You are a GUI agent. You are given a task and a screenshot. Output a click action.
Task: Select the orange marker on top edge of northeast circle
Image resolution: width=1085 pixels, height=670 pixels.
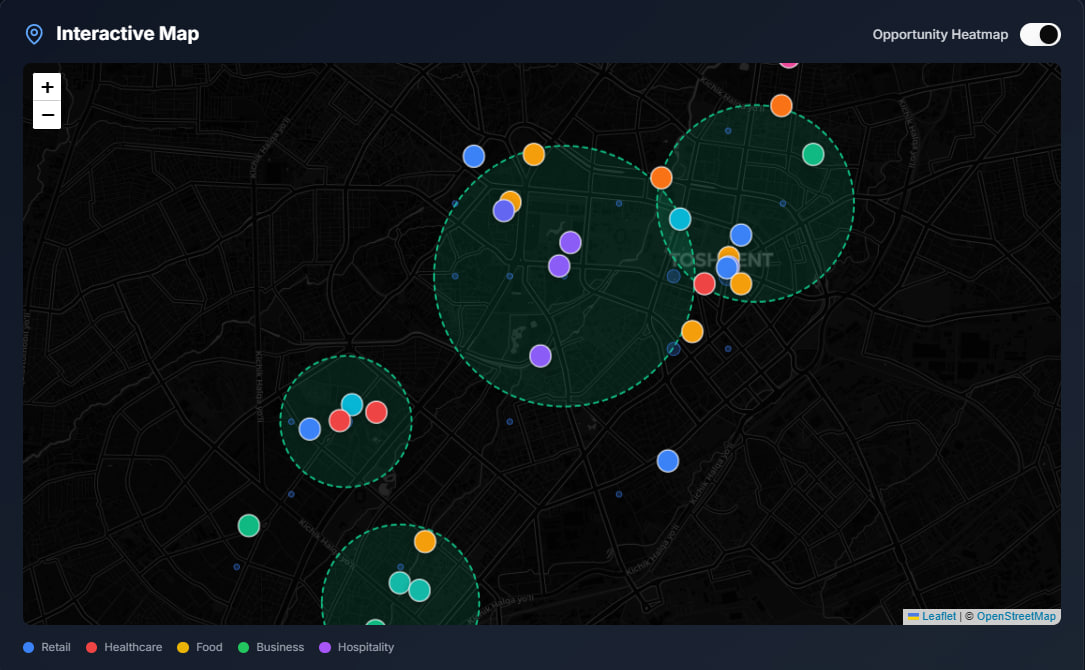tap(781, 106)
